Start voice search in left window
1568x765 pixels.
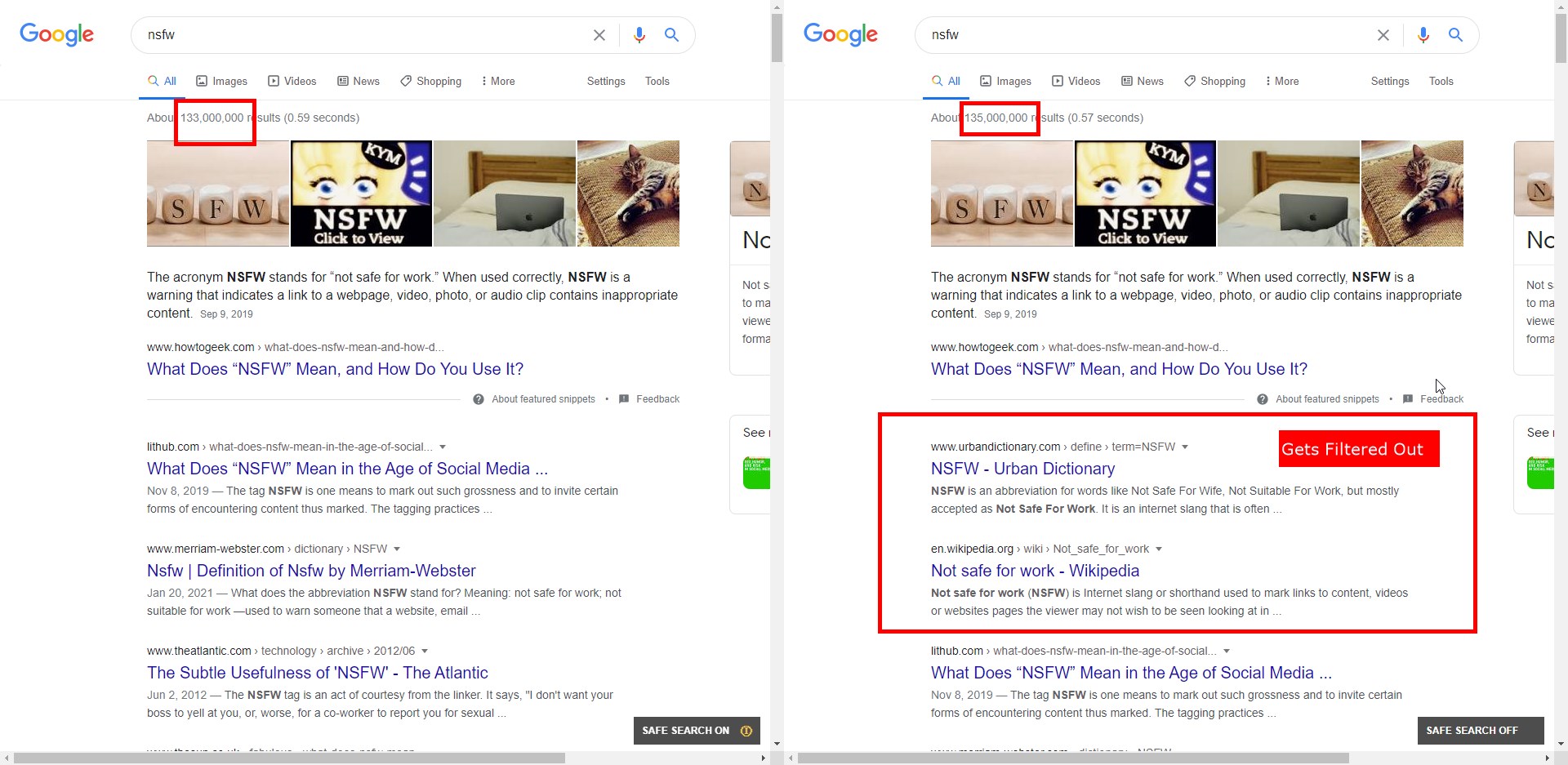point(639,35)
